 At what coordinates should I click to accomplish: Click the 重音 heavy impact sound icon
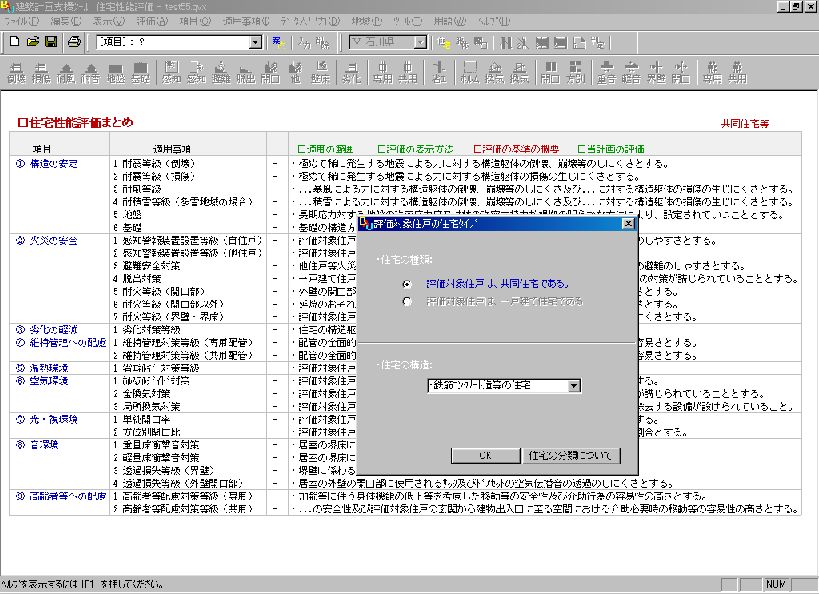606,73
